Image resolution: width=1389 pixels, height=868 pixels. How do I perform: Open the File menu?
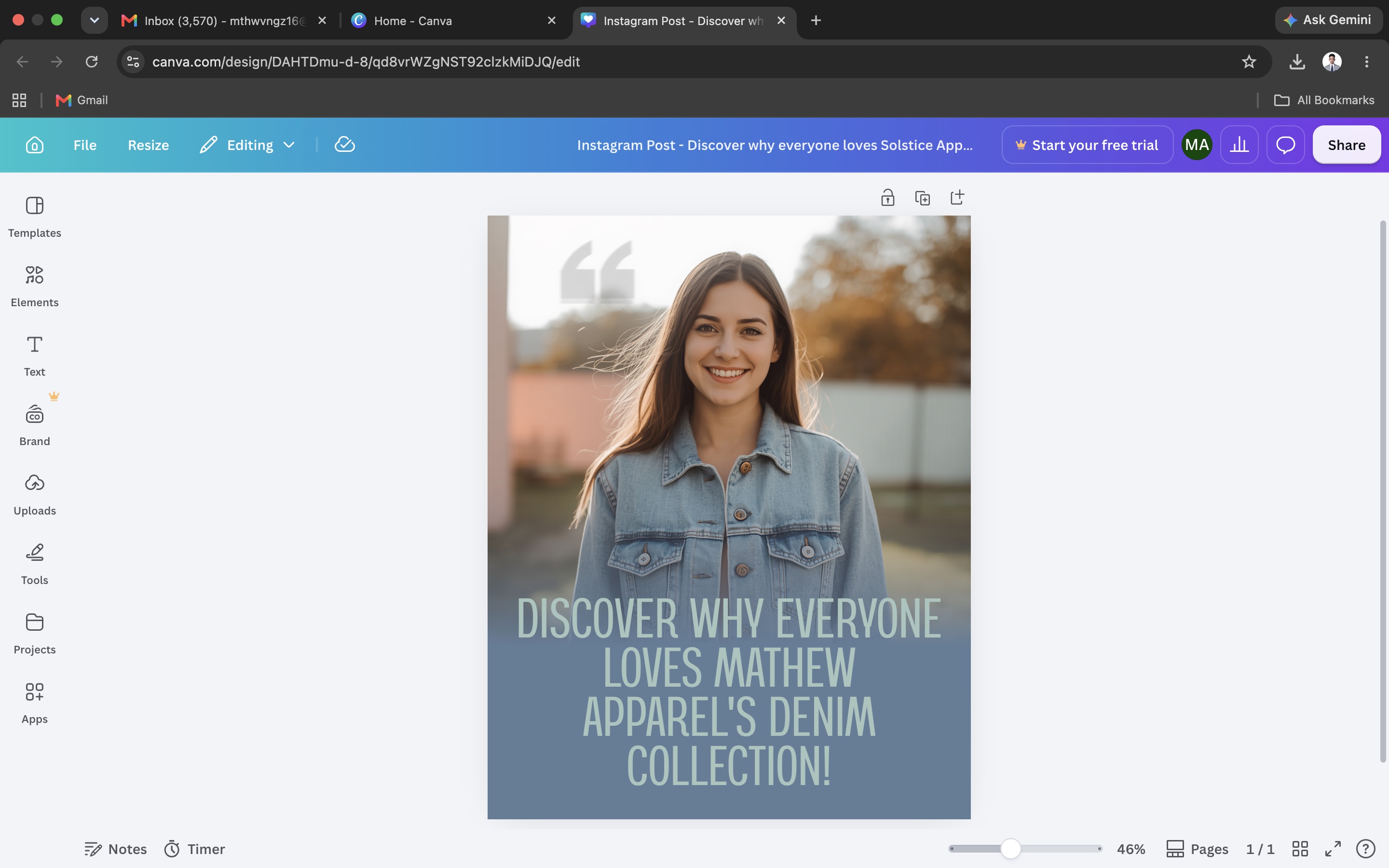tap(85, 145)
